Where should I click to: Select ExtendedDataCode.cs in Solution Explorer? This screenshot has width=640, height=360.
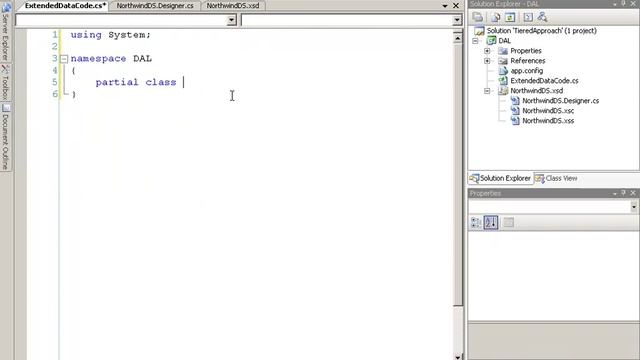[x=544, y=81]
